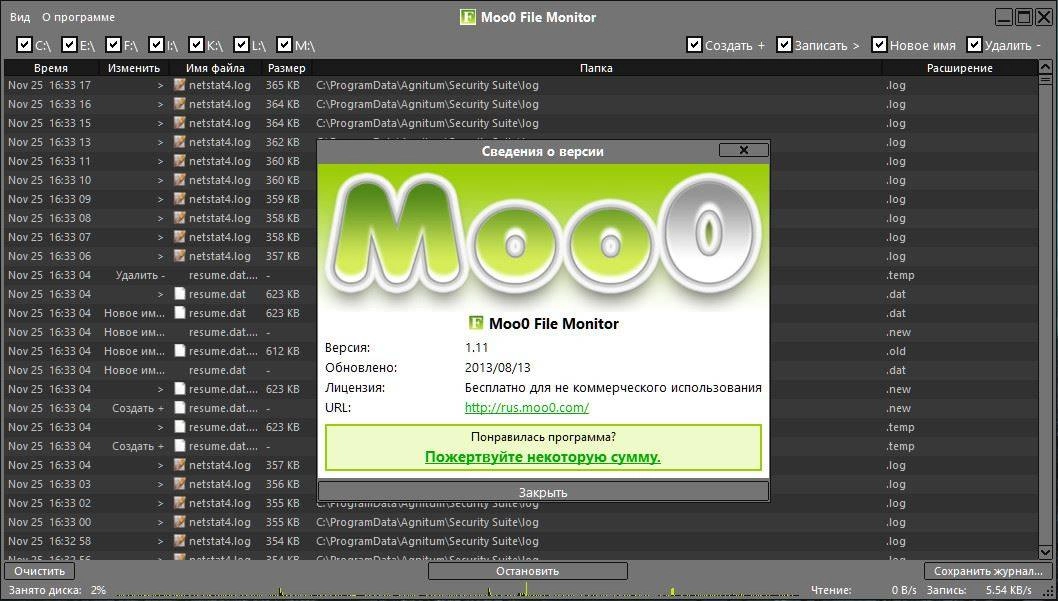
Task: Open the http://rus.moo0.com/ link
Action: 526,407
